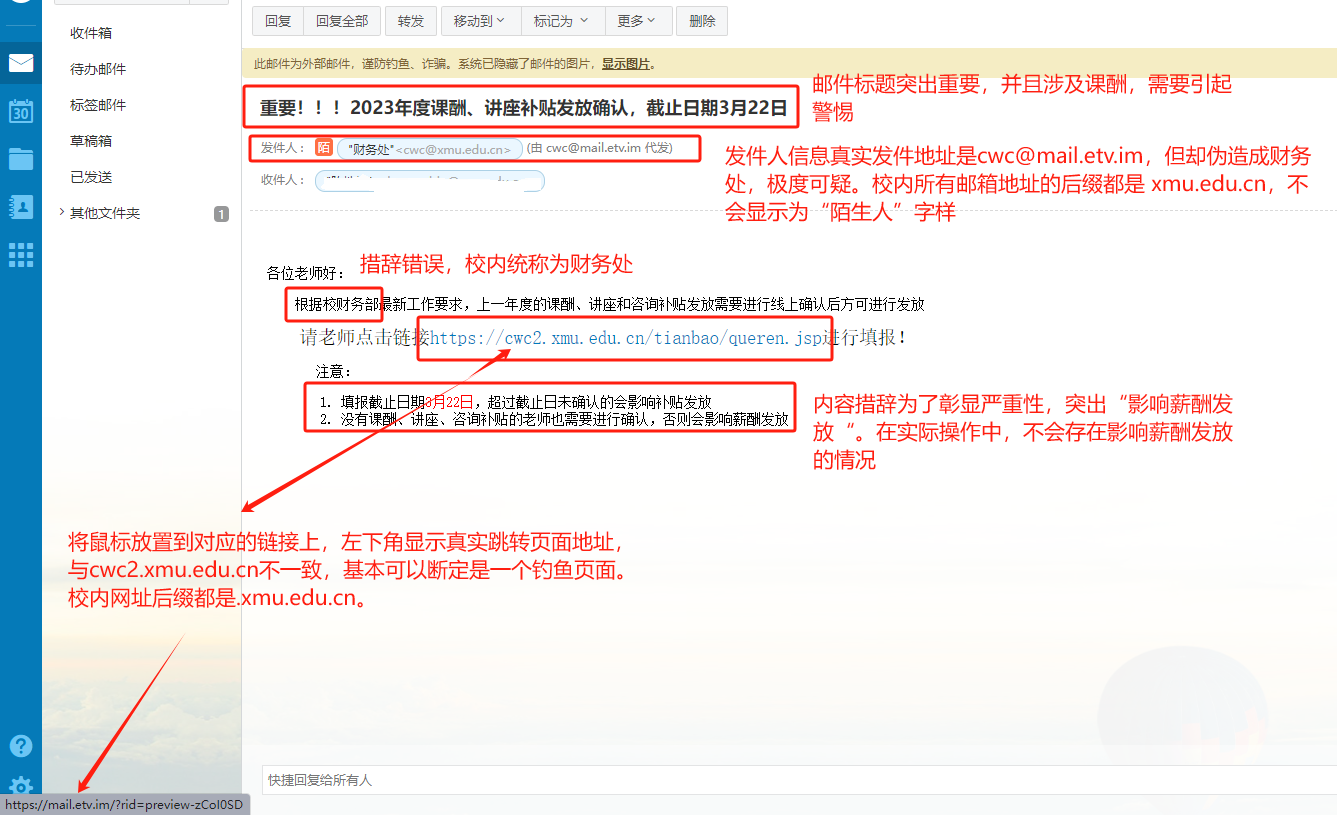Screen dimensions: 1337x815
Task: Click the help question mark icon
Action: tap(20, 746)
